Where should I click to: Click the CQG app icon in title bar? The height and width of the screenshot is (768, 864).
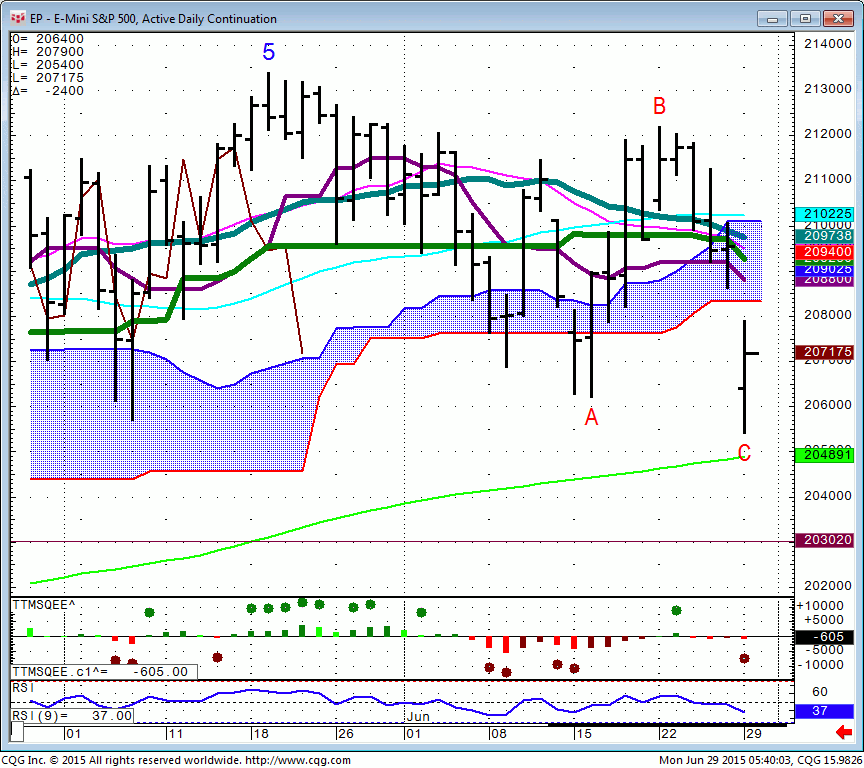tap(18, 18)
